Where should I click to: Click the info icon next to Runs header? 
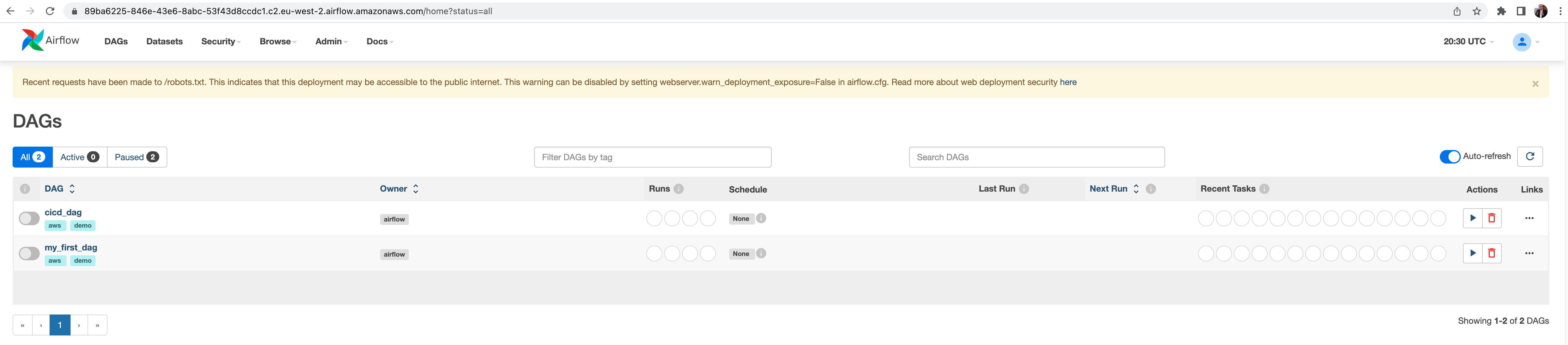[x=679, y=189]
